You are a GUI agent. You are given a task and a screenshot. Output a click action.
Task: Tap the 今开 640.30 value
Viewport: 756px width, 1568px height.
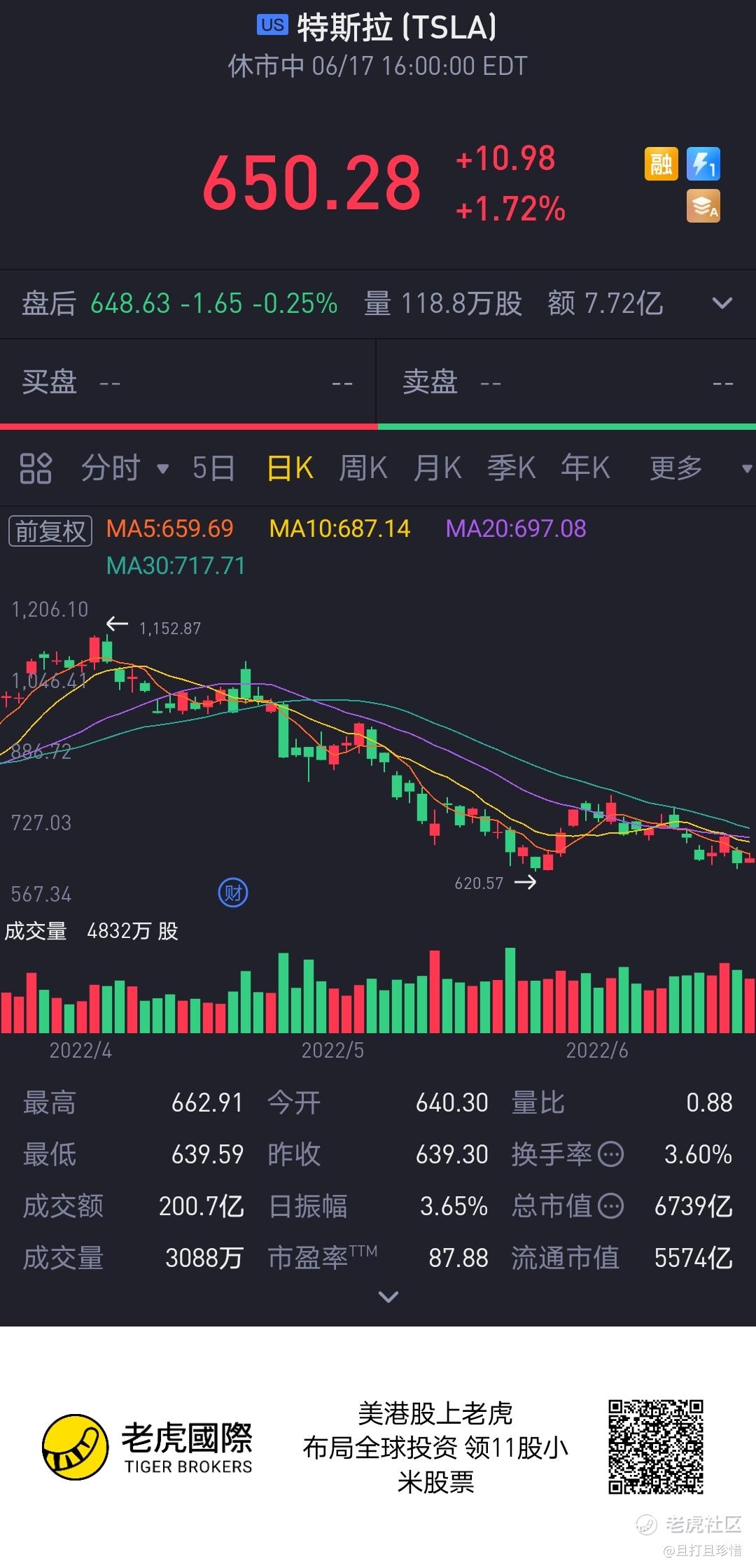click(452, 1103)
